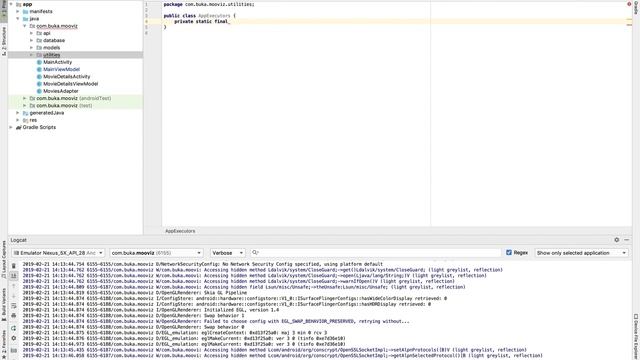The height and width of the screenshot is (360, 640).
Task: Open Gradle side tab at top right
Action: (x=636, y=7)
